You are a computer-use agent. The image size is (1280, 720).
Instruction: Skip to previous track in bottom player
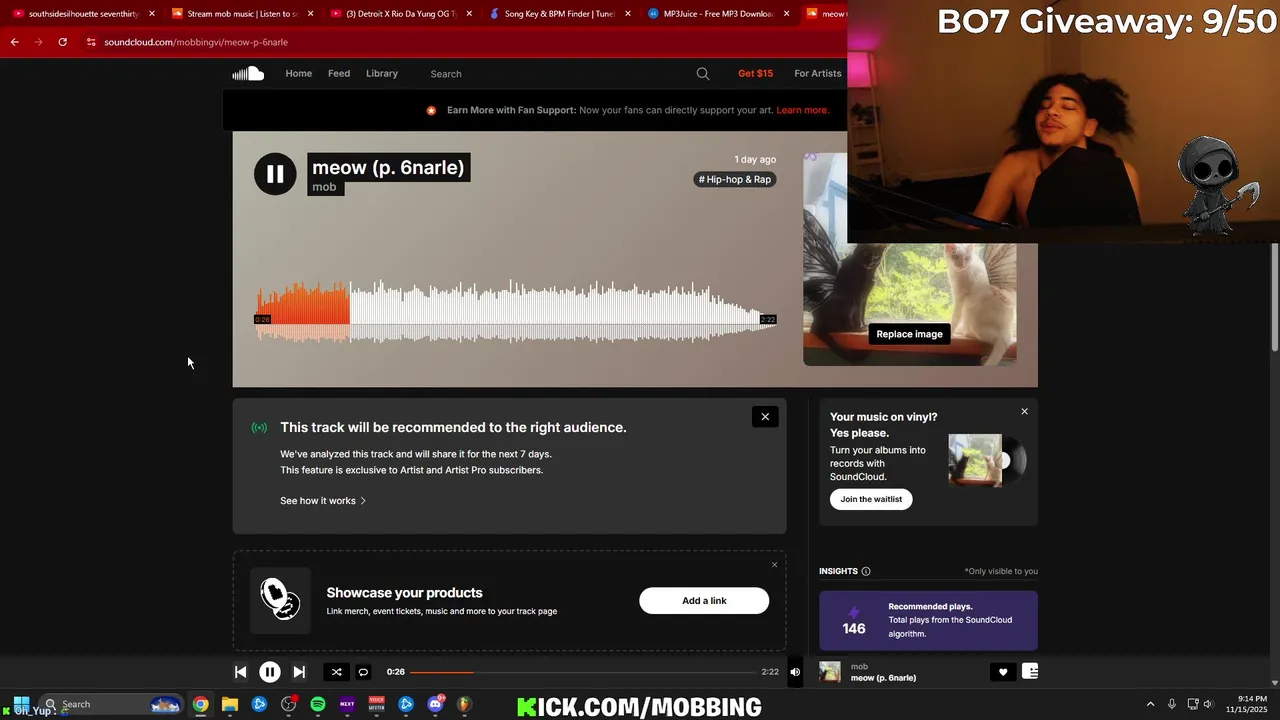tap(240, 672)
